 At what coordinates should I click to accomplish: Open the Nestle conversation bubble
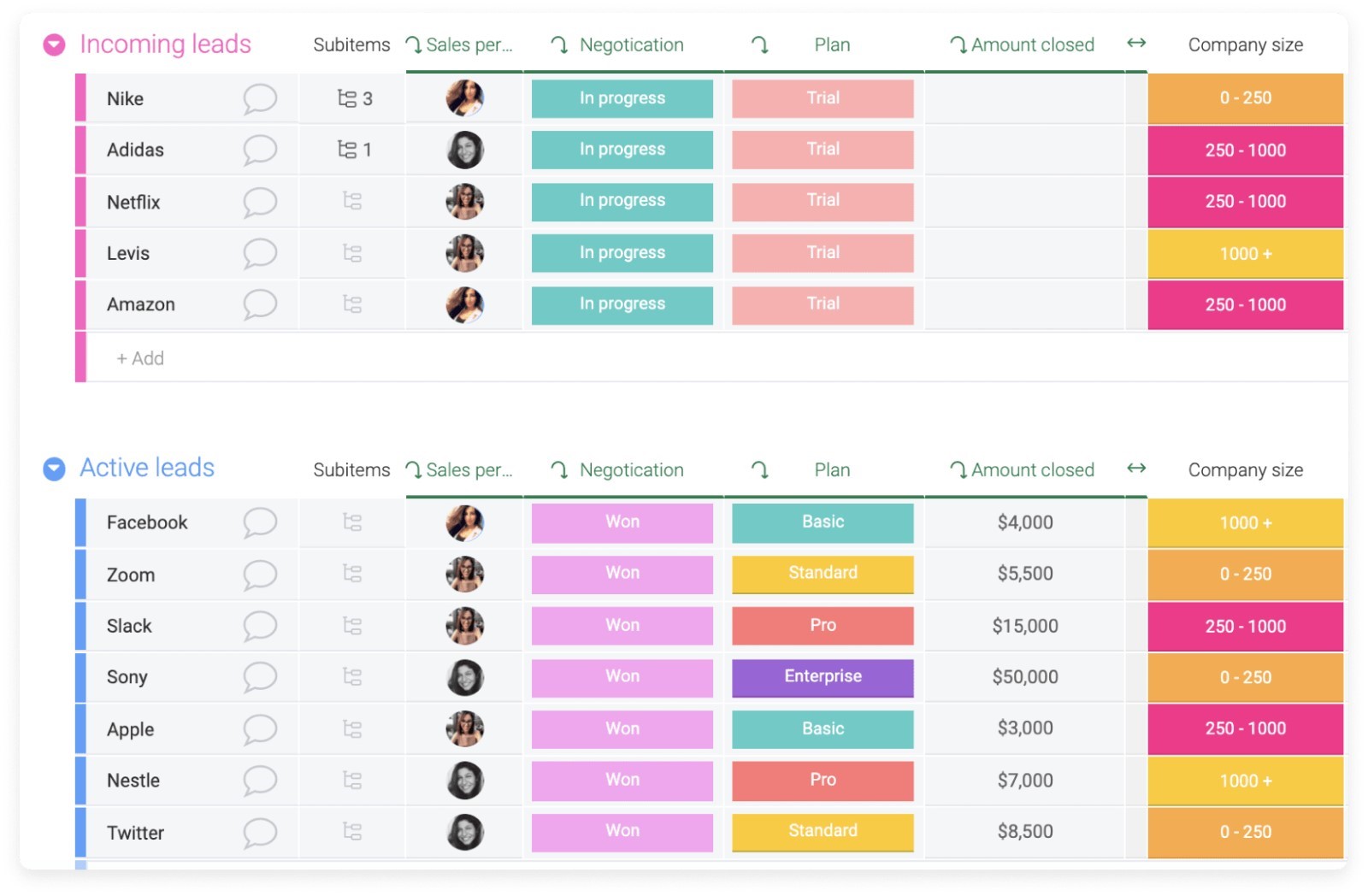[x=260, y=781]
